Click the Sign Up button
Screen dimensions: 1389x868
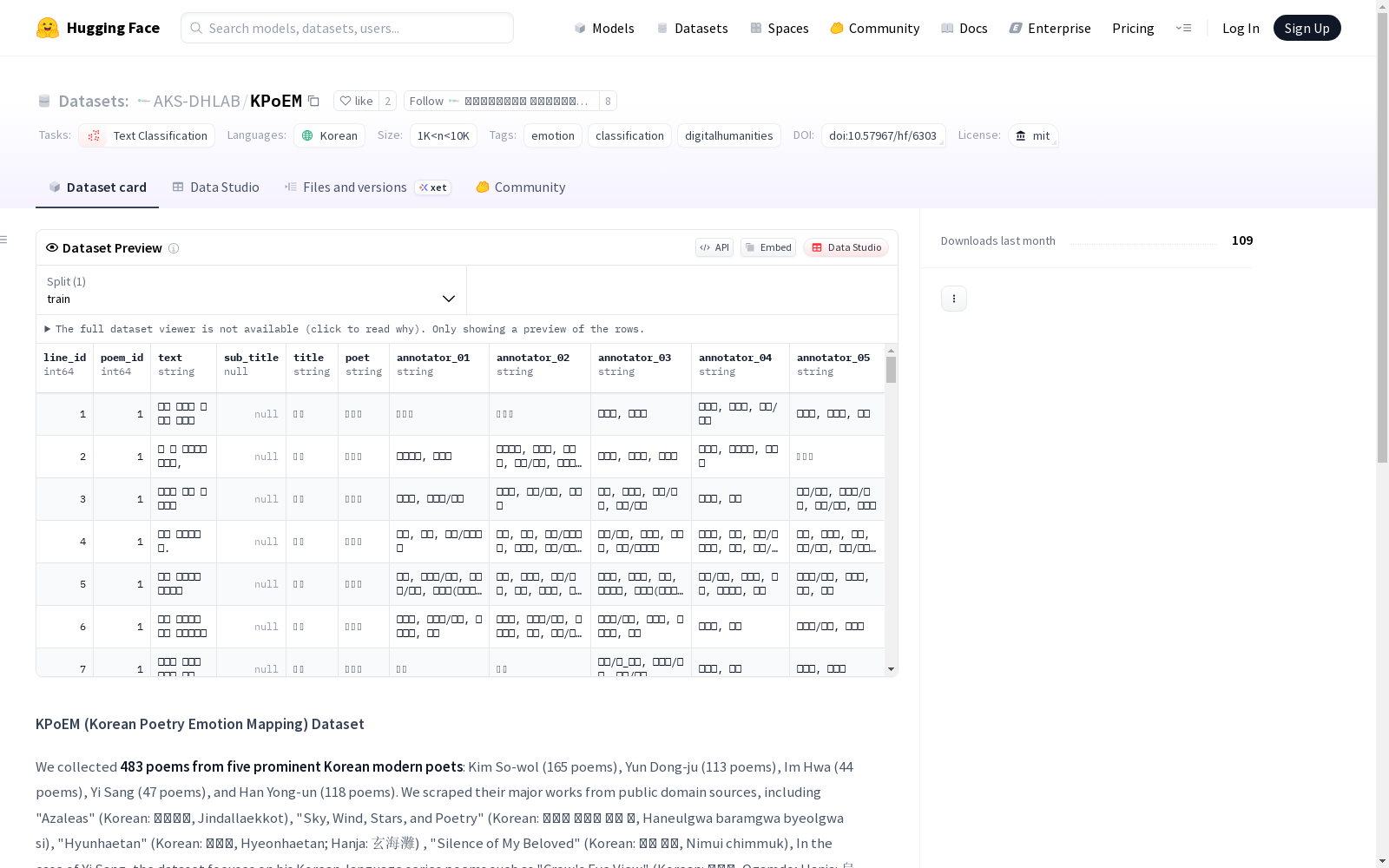click(1307, 28)
